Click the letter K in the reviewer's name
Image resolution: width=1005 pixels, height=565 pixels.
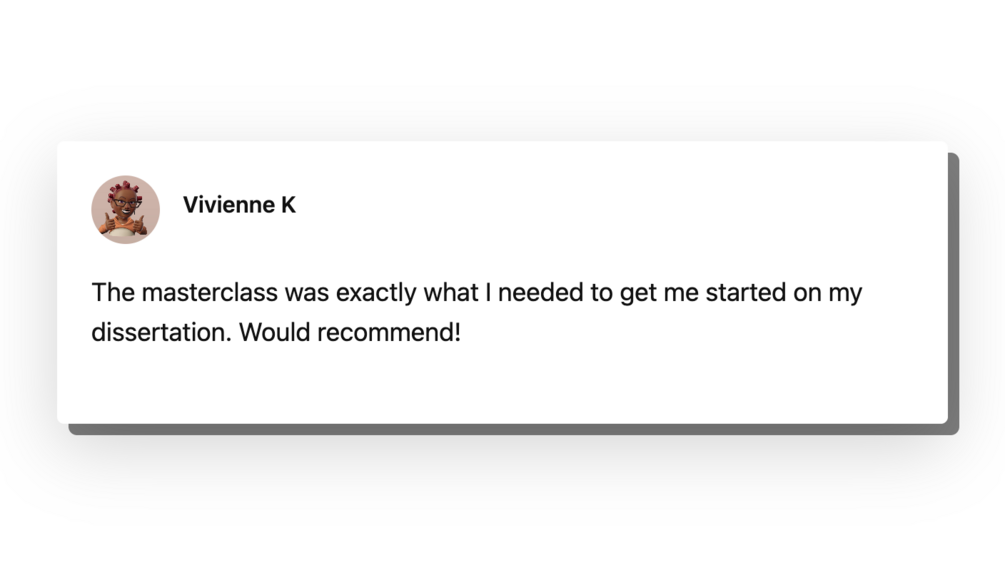tap(289, 205)
